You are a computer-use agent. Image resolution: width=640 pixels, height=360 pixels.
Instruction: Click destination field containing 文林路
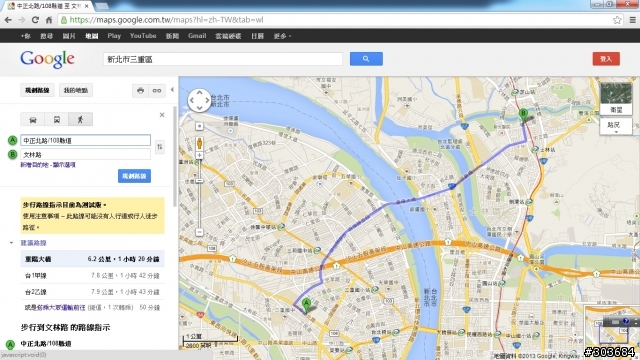86,155
